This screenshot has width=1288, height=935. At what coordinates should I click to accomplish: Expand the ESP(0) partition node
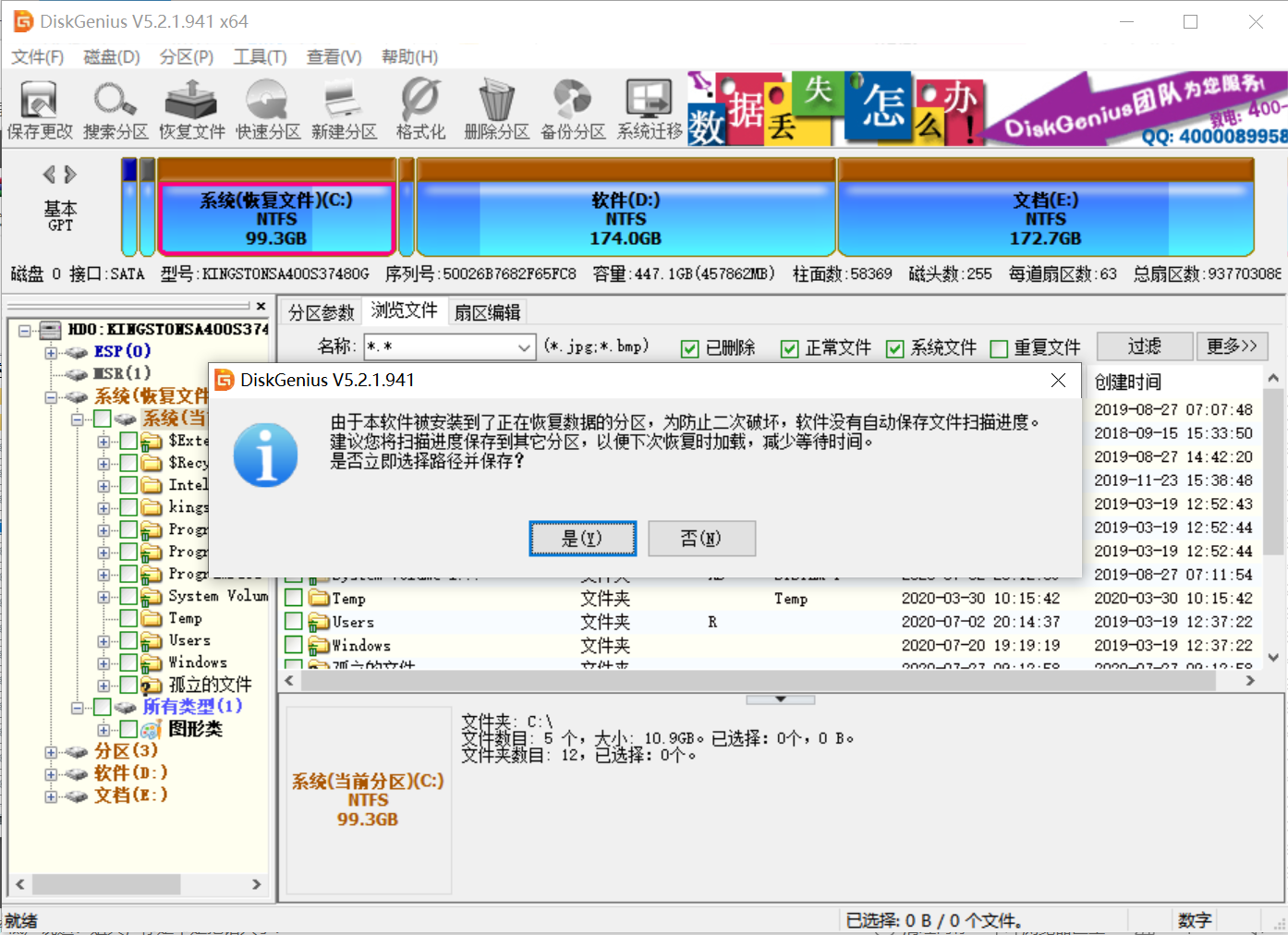click(x=51, y=352)
